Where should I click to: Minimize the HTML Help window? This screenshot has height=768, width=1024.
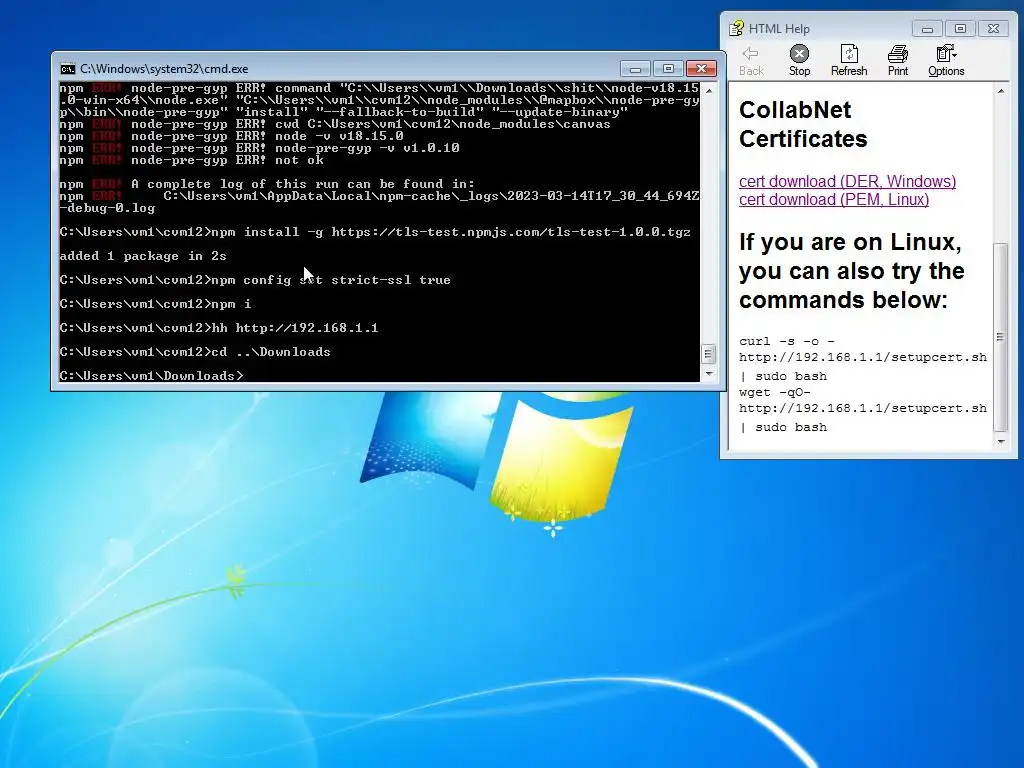(927, 29)
